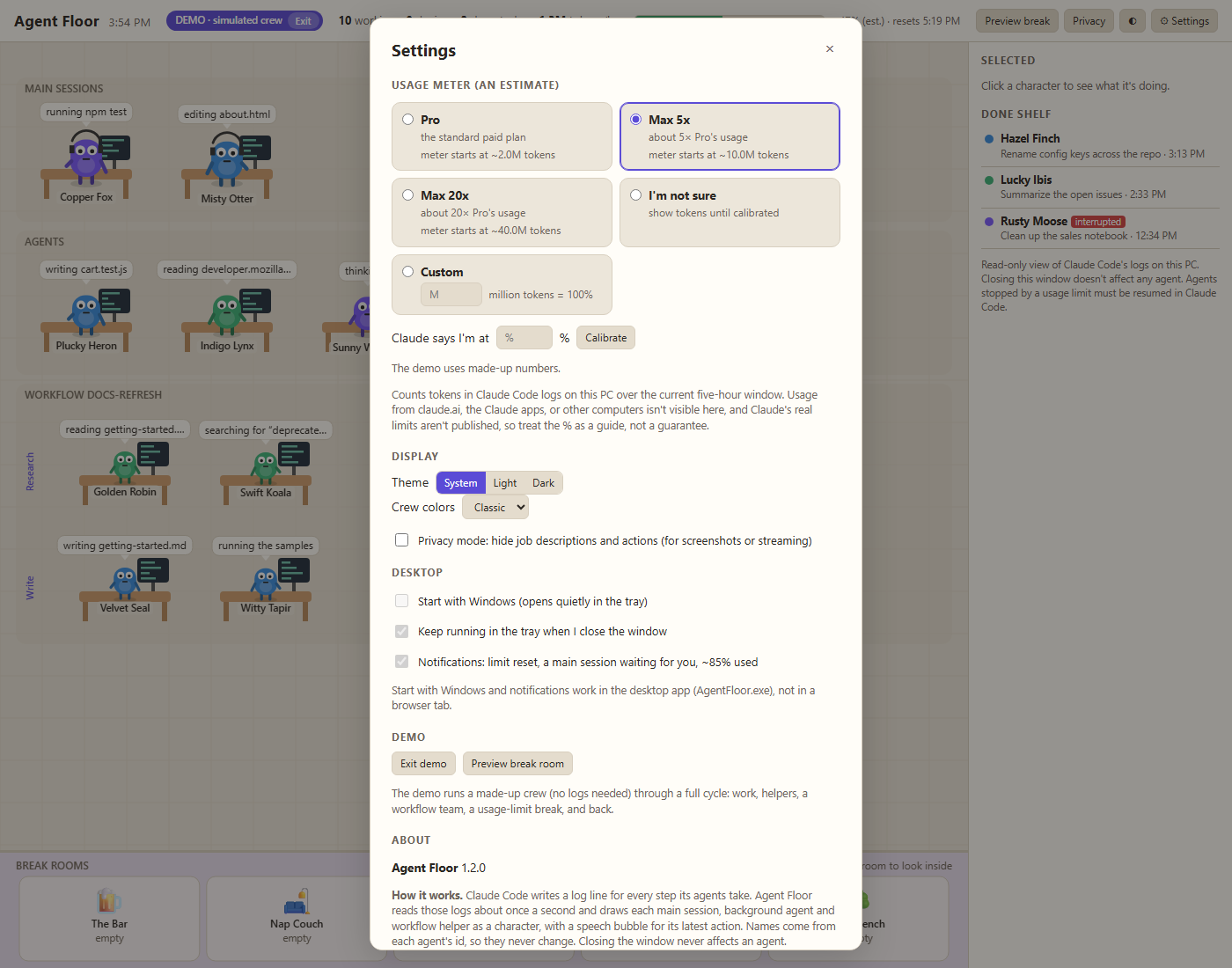1232x968 pixels.
Task: Select the "I'm not sure" option
Action: 730,212
